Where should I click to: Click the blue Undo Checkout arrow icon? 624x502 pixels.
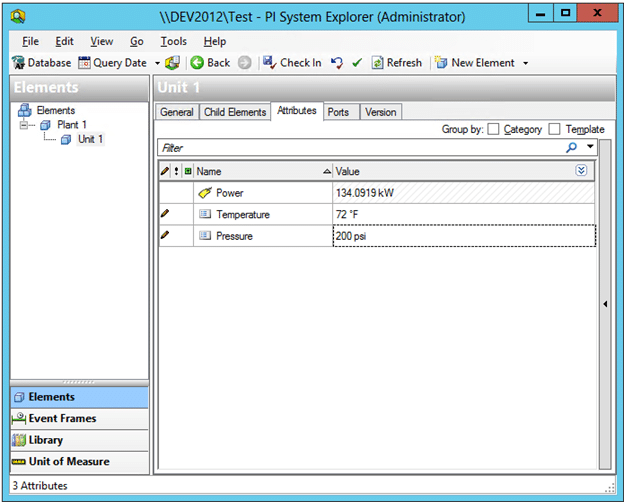point(337,63)
